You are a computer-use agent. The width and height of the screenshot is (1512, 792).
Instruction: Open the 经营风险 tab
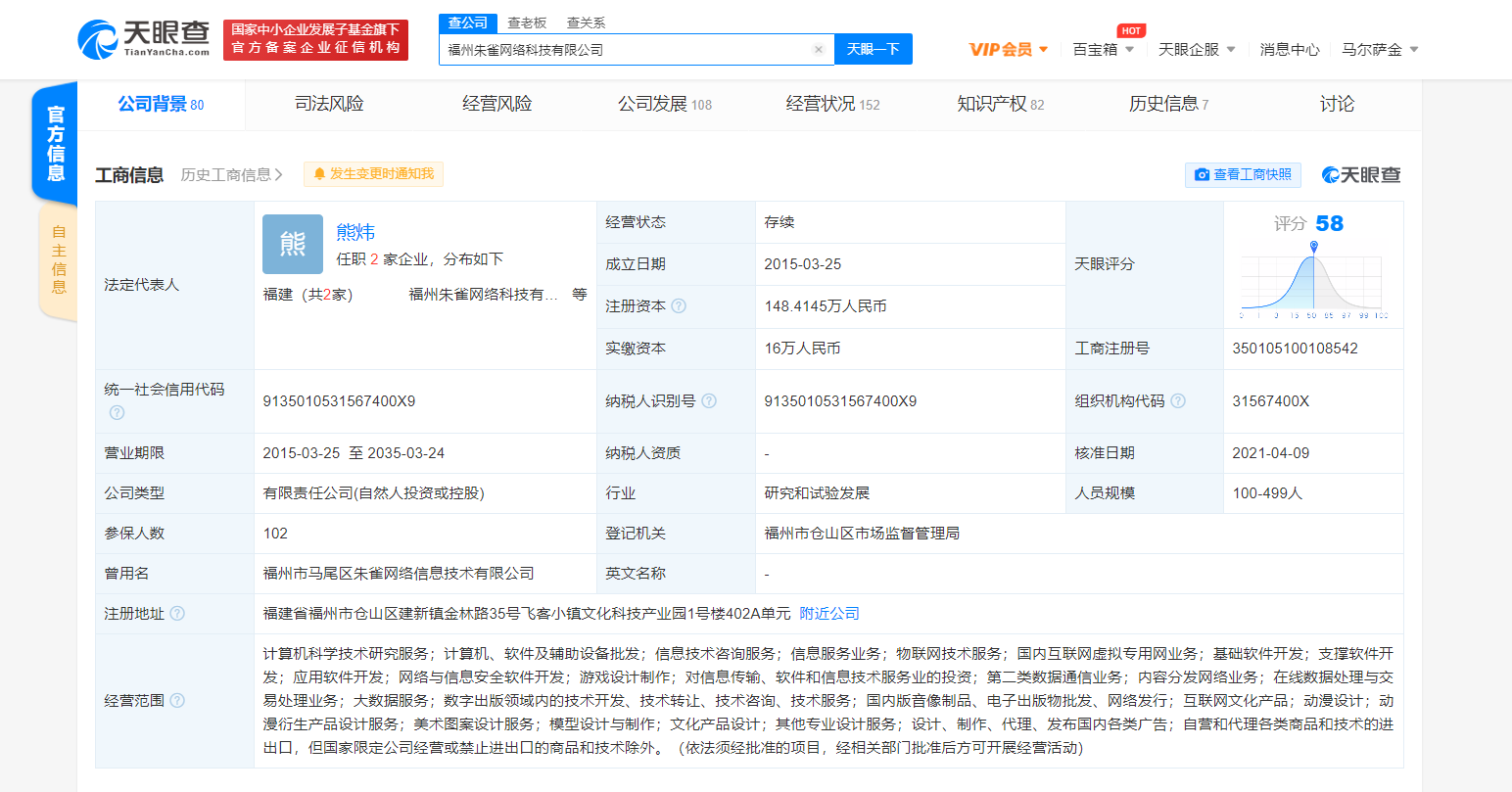pos(497,104)
